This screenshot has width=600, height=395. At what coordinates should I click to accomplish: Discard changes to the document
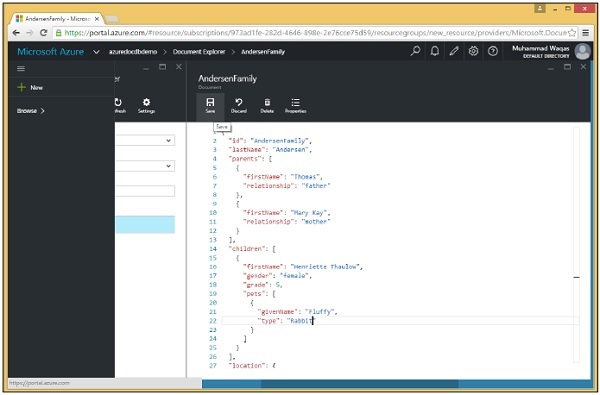coord(238,106)
